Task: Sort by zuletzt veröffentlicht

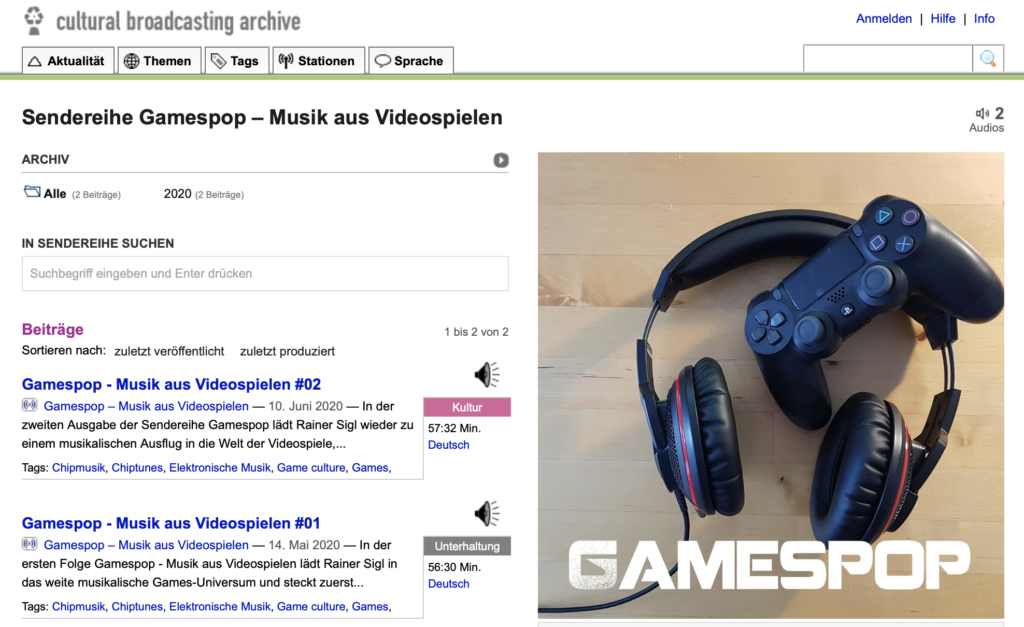Action: point(169,351)
